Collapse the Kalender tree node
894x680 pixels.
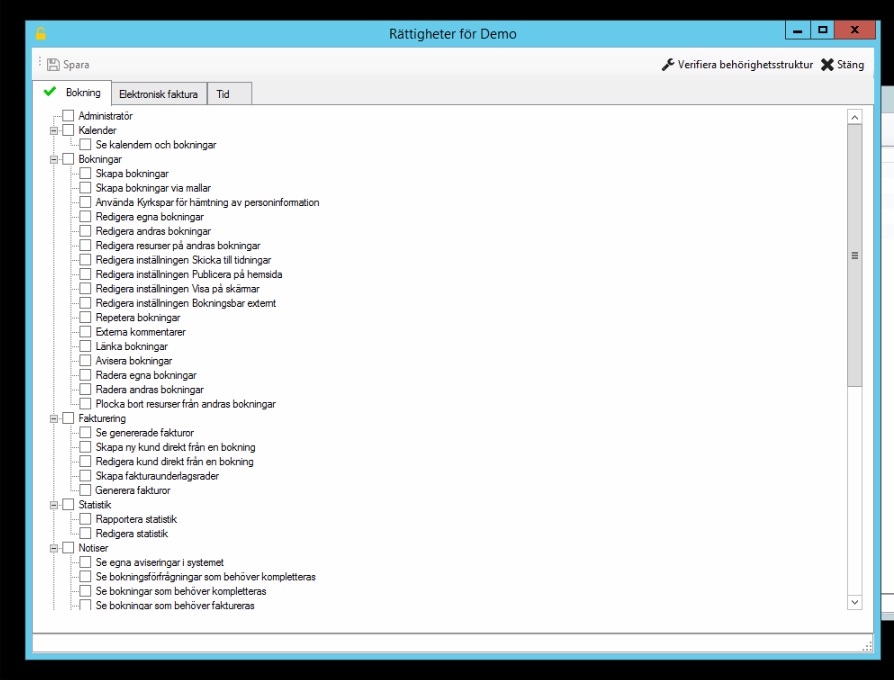pyautogui.click(x=54, y=131)
